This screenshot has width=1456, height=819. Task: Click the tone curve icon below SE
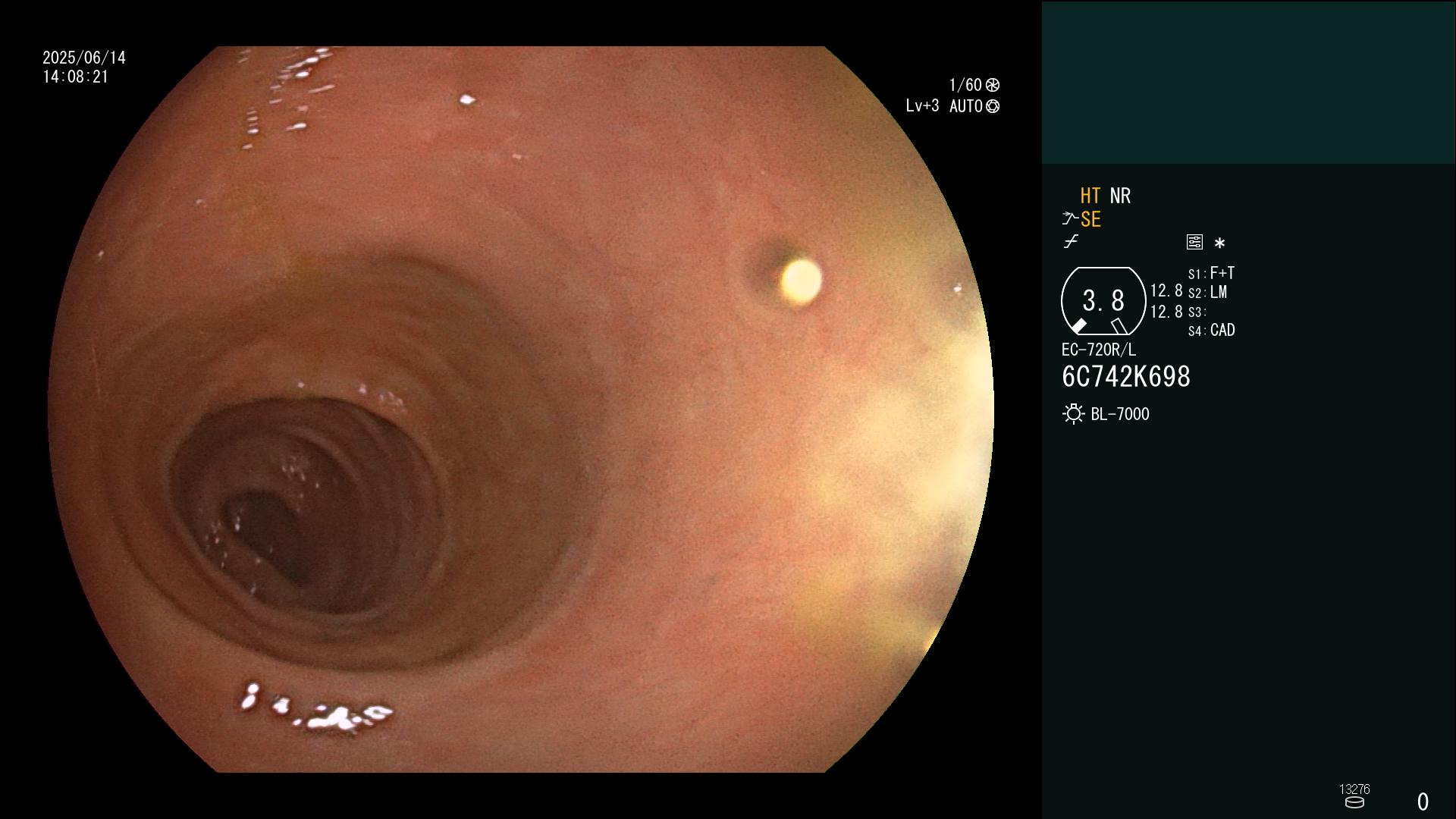coord(1071,242)
